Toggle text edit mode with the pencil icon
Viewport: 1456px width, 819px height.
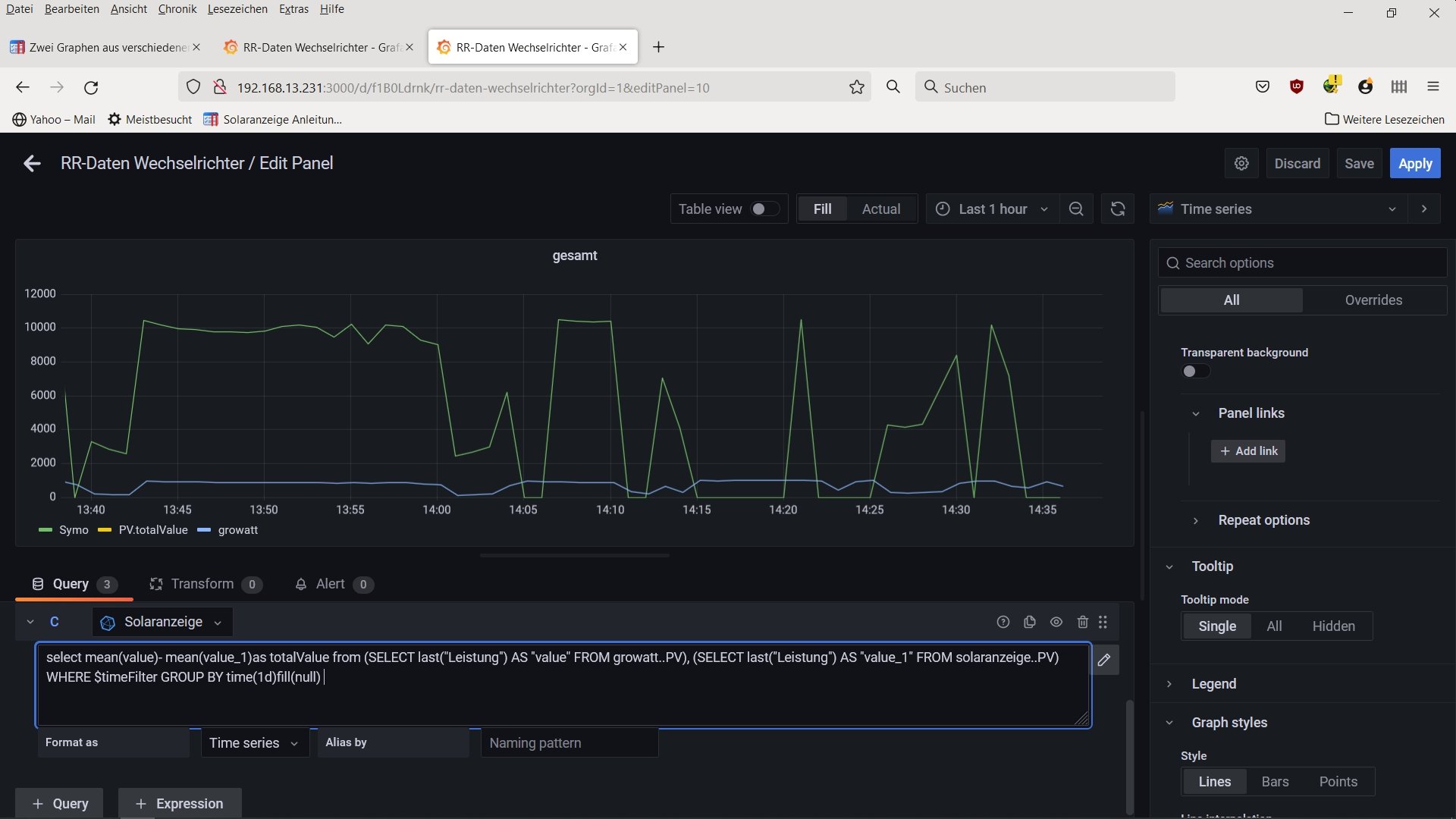point(1104,660)
